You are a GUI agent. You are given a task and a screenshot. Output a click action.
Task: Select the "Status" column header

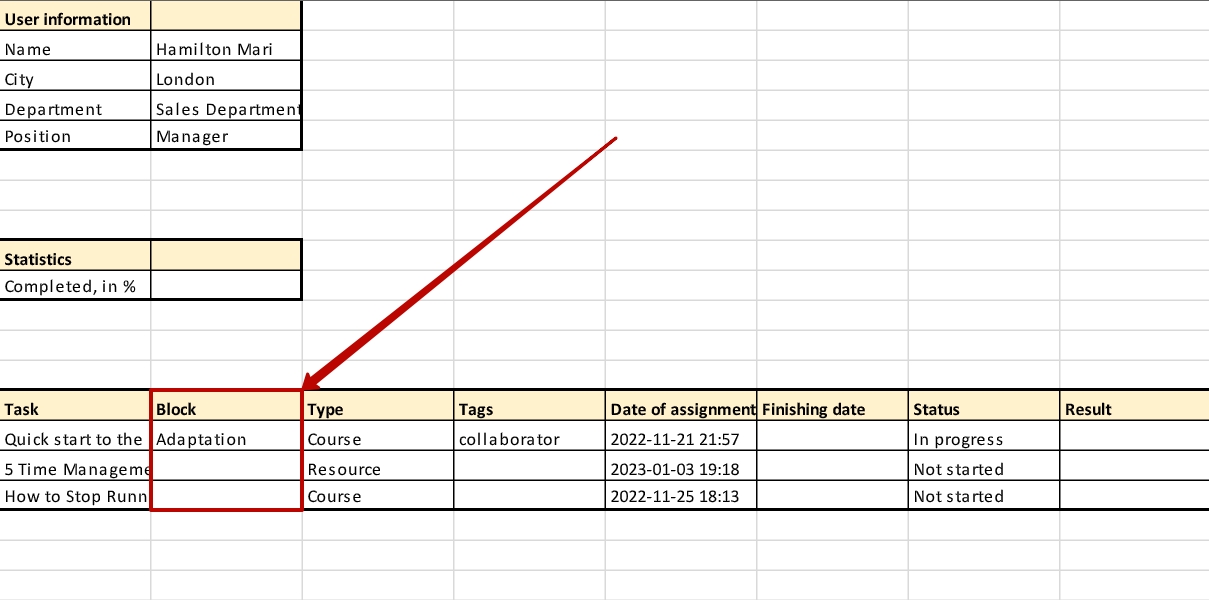pyautogui.click(x=985, y=407)
